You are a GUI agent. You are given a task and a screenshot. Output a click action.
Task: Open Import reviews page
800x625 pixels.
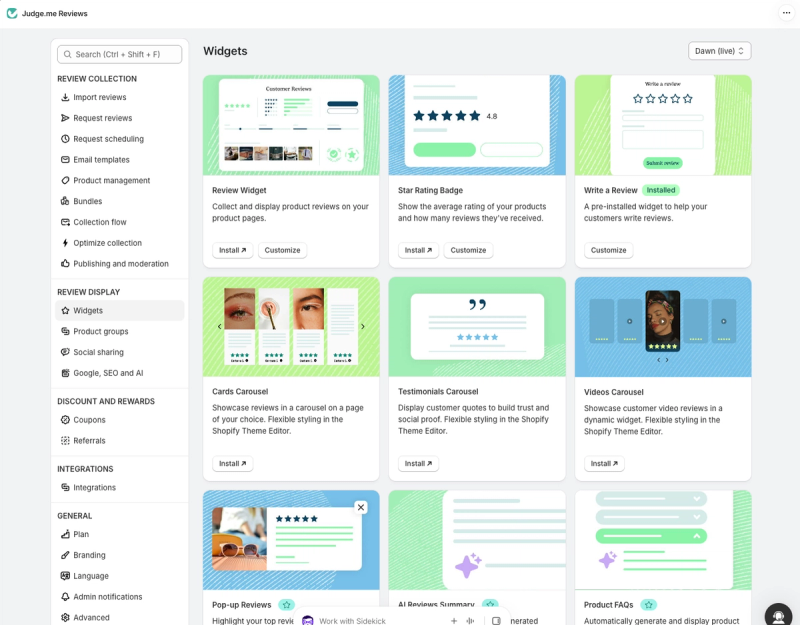coord(99,97)
